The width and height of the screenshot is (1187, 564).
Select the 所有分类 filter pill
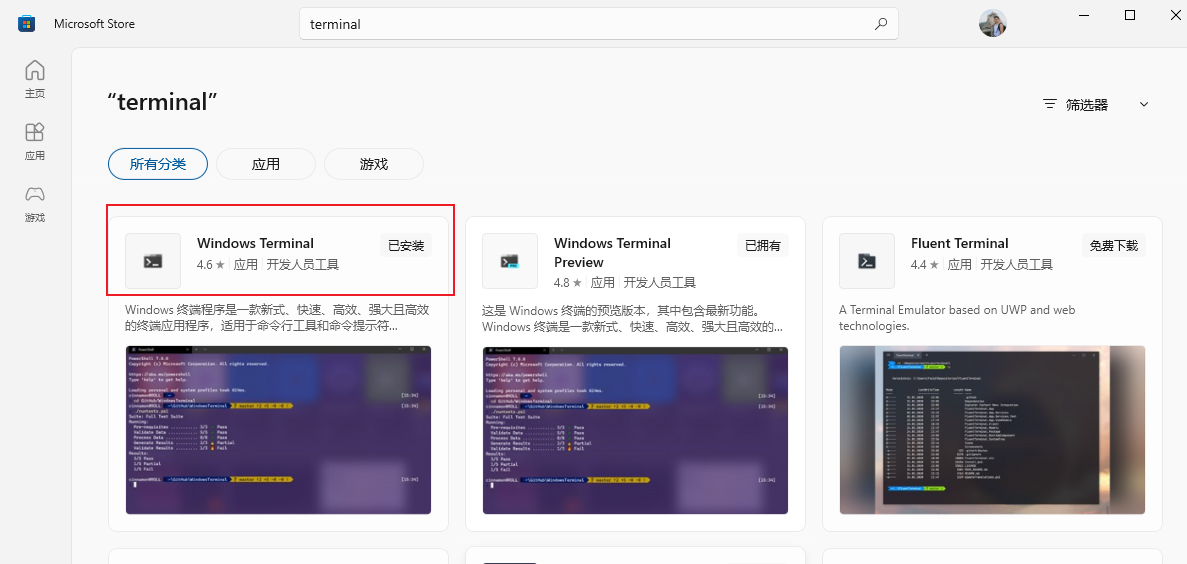coord(158,164)
